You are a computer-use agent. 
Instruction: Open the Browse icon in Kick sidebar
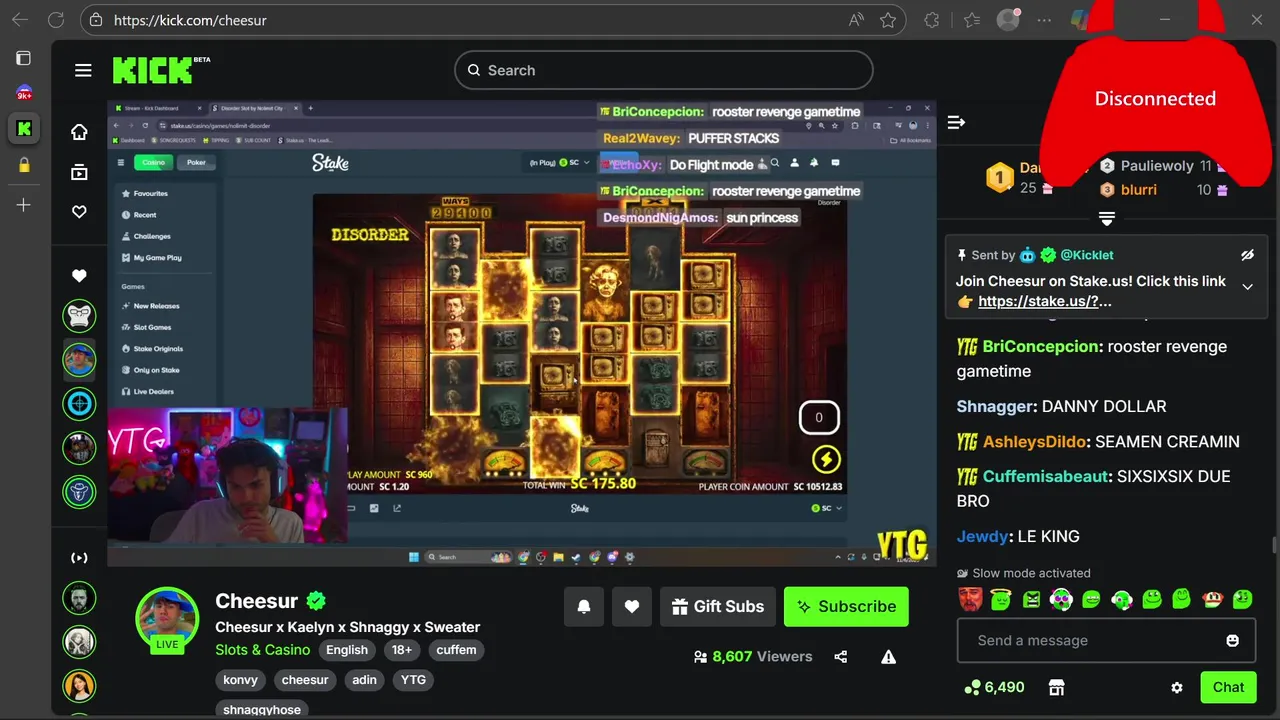(x=79, y=172)
